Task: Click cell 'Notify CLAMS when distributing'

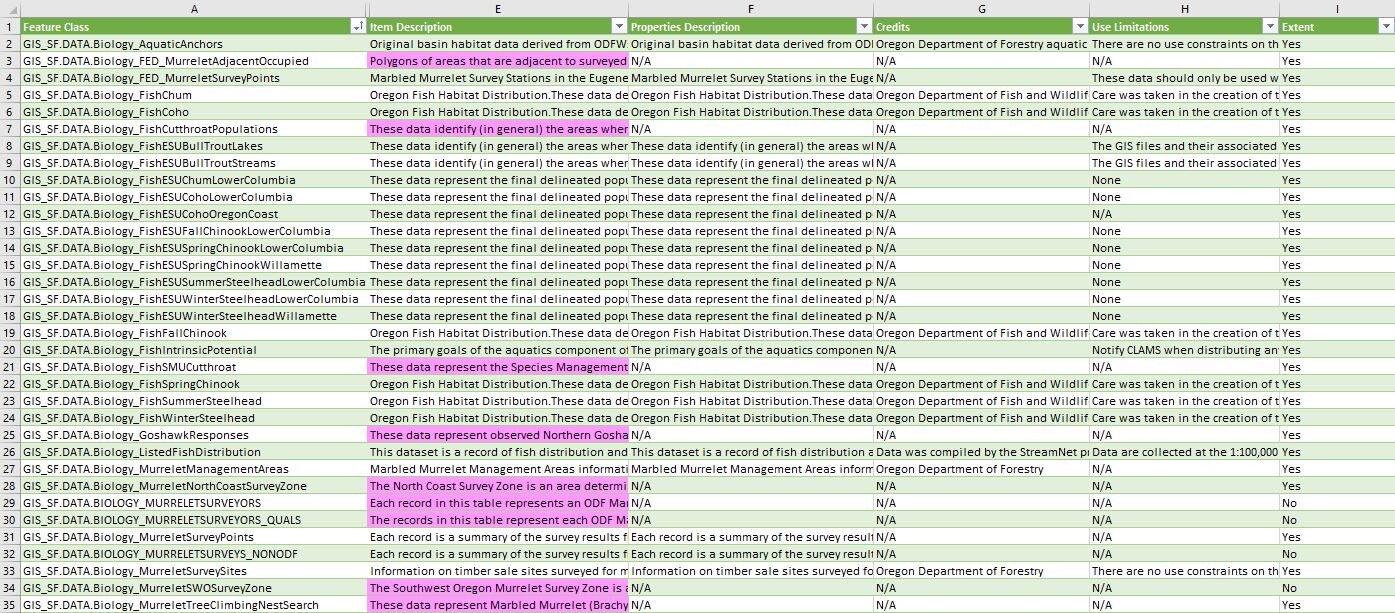Action: coord(1184,350)
